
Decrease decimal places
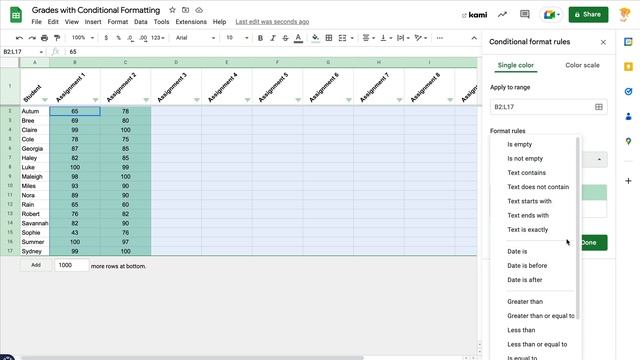pos(130,38)
